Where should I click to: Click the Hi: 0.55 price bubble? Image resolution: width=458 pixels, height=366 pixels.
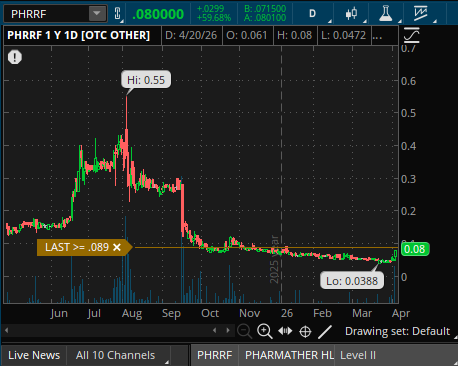(146, 80)
